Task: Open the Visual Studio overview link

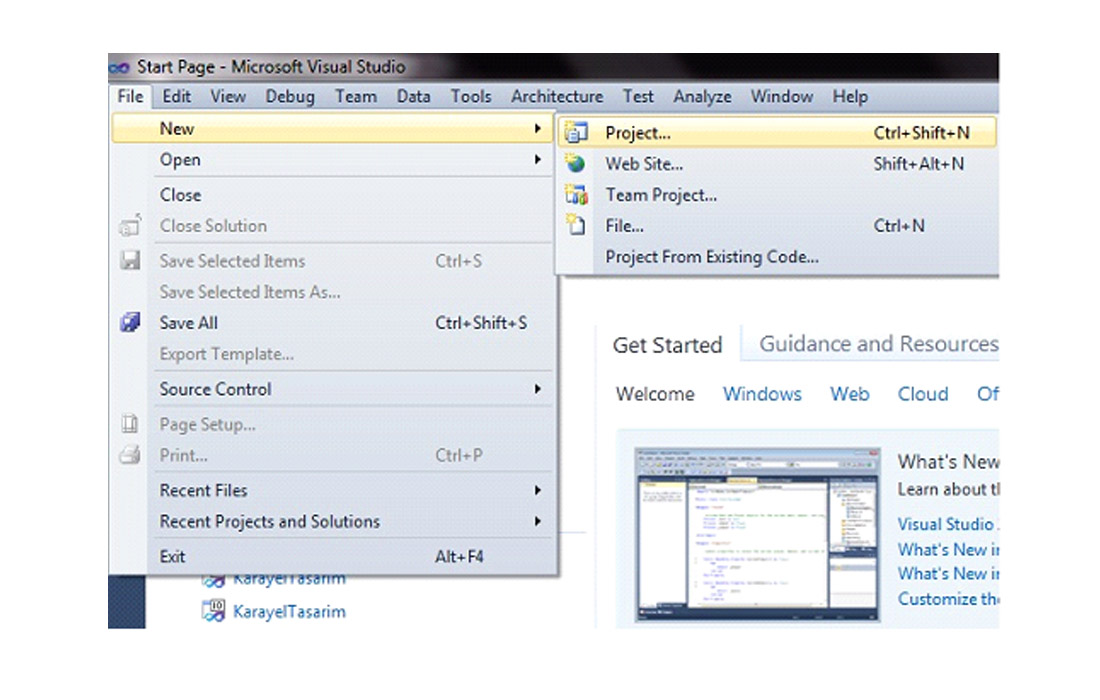Action: click(x=948, y=524)
